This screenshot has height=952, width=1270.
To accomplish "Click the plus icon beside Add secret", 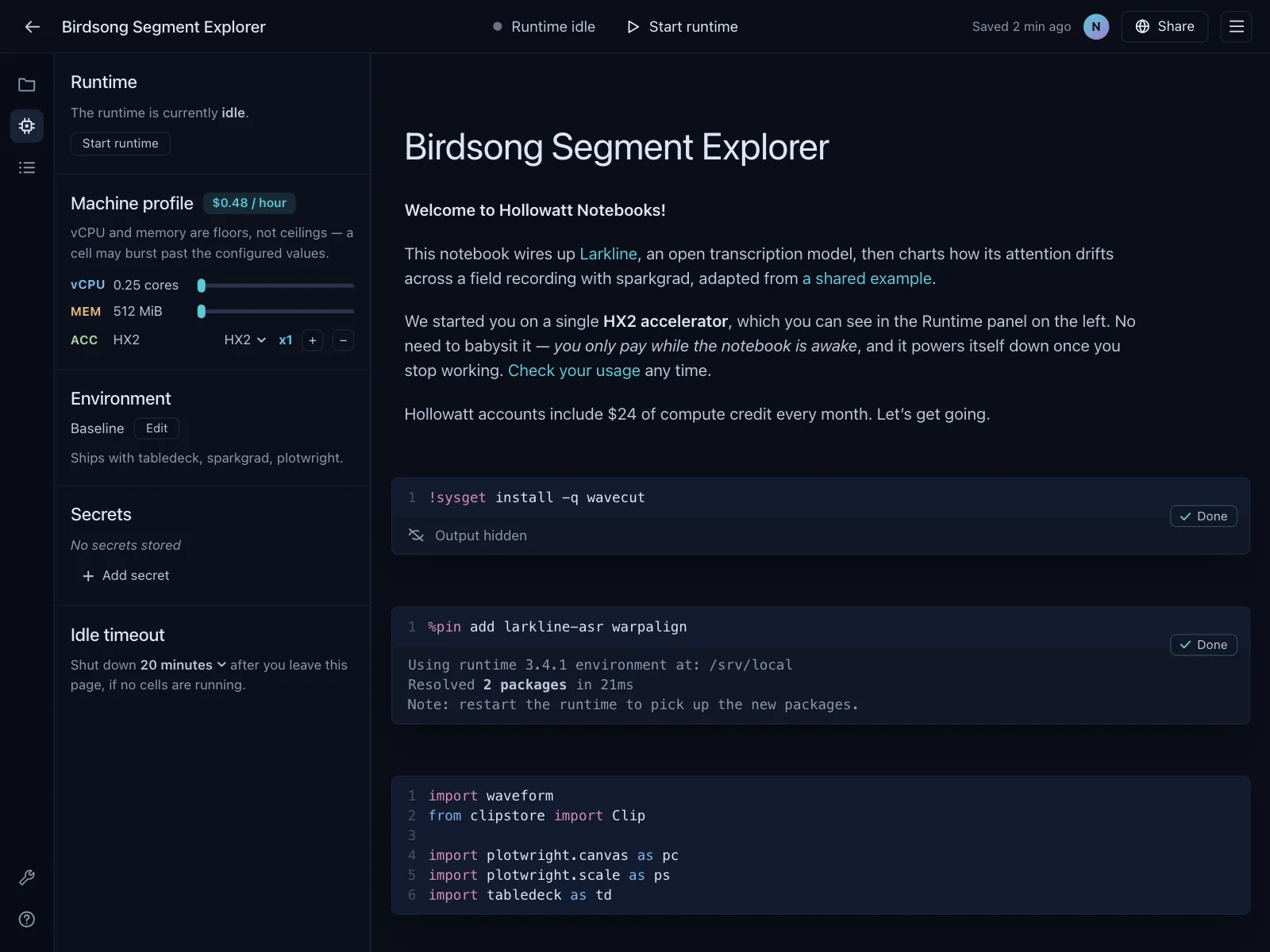I will tap(88, 576).
